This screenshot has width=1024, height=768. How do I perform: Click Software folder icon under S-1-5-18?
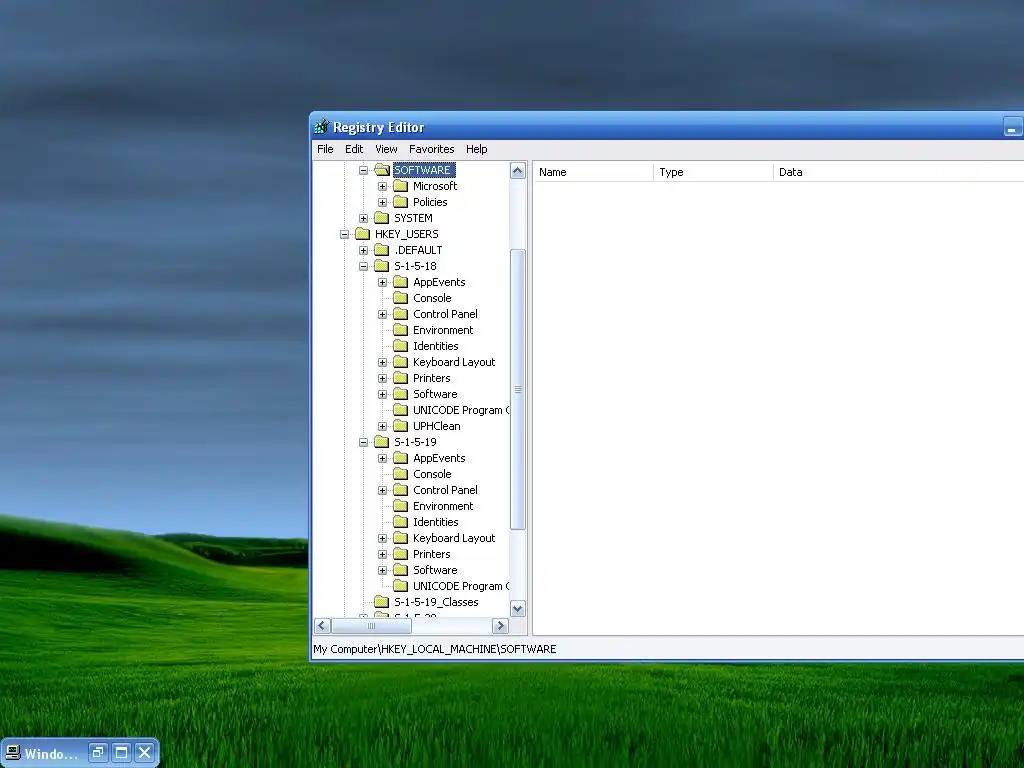click(x=400, y=394)
